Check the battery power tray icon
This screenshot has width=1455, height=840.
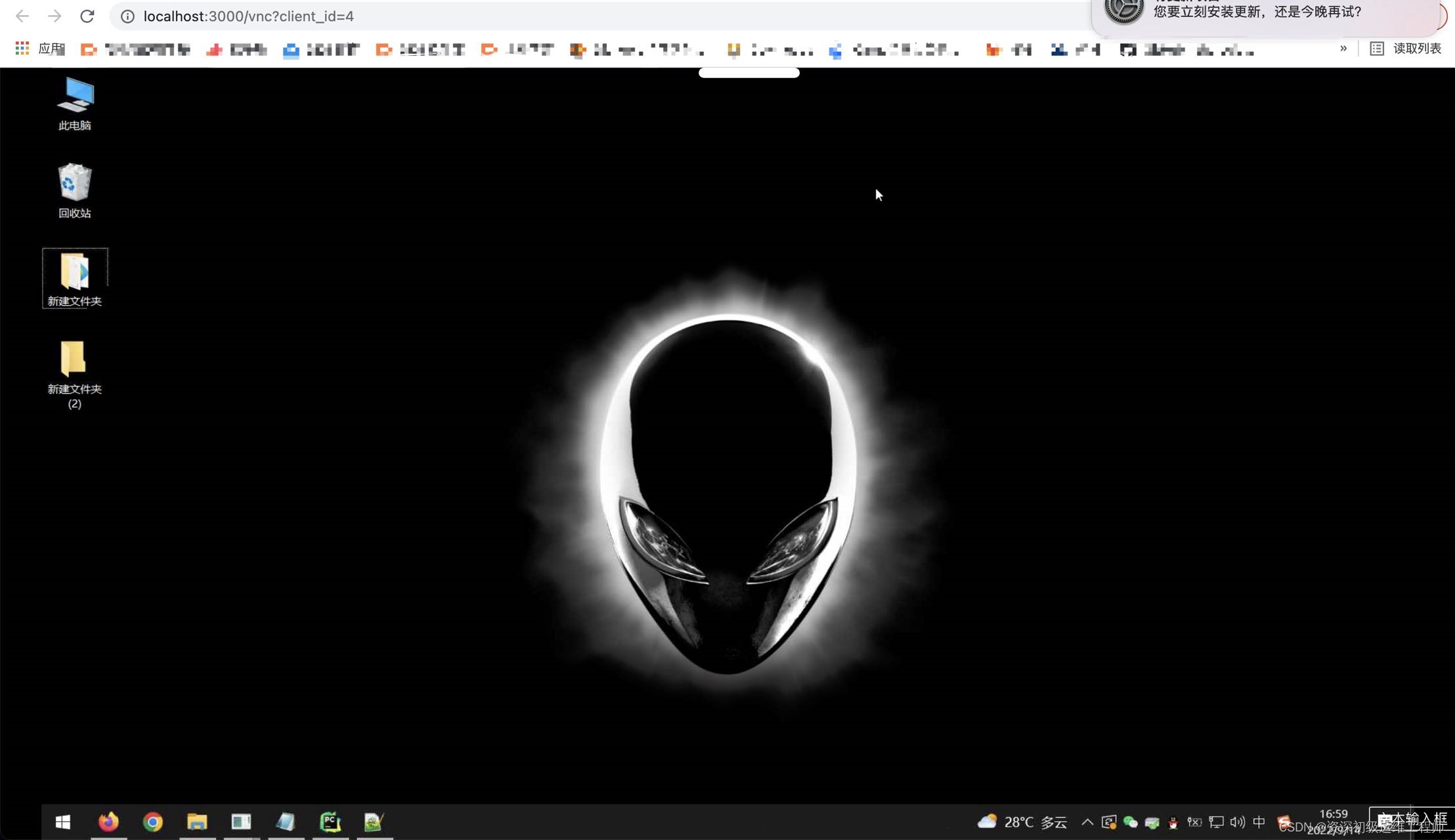coord(1194,822)
